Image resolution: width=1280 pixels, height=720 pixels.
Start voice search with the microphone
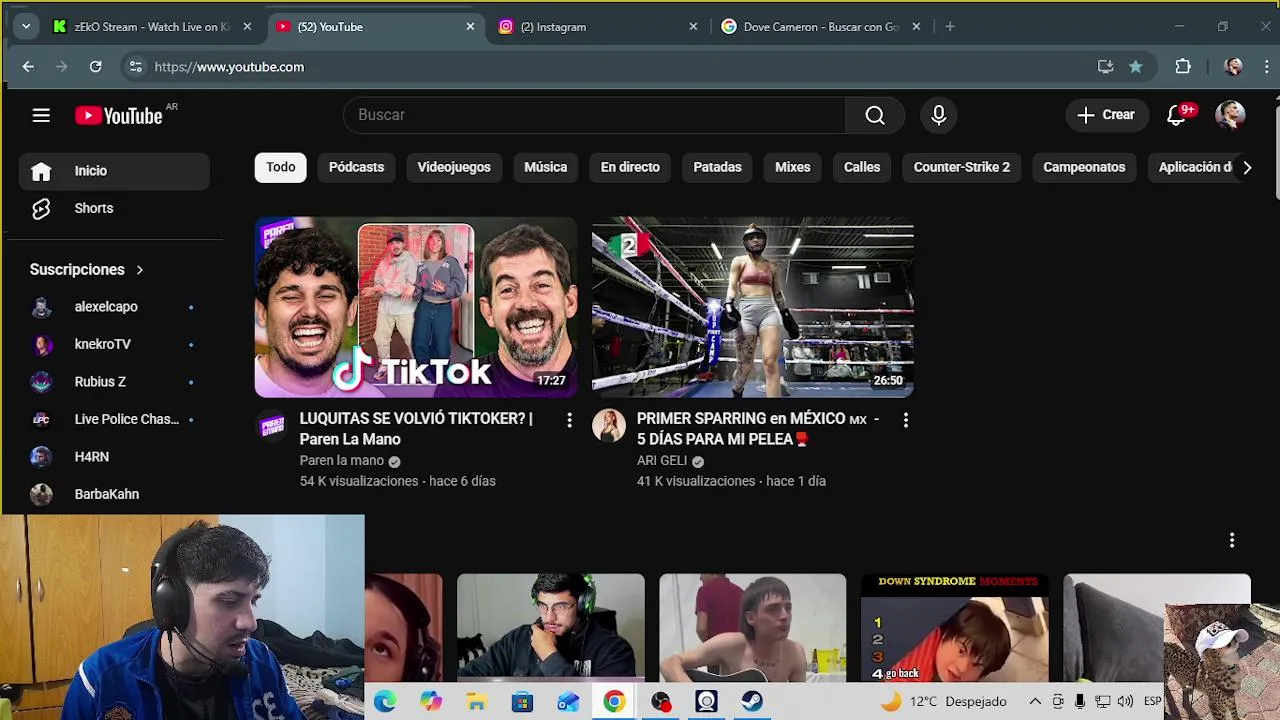938,115
